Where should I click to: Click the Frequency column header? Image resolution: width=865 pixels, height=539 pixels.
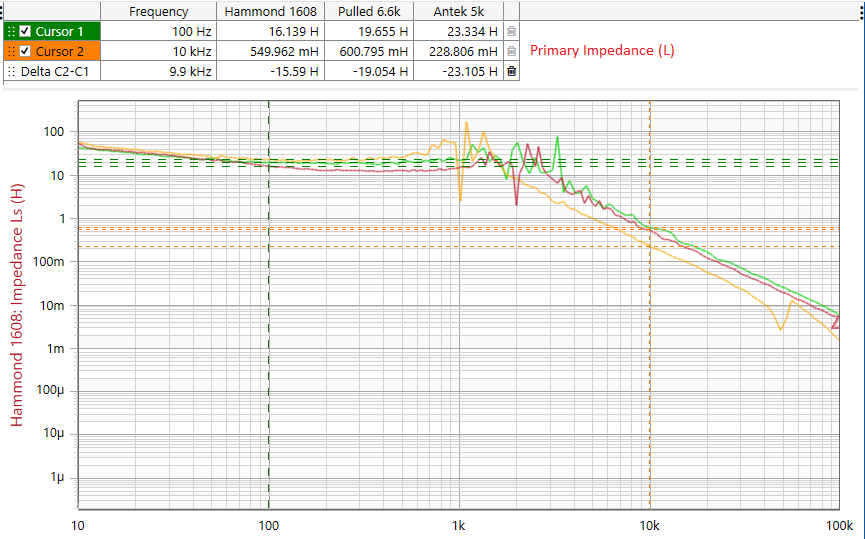(158, 11)
